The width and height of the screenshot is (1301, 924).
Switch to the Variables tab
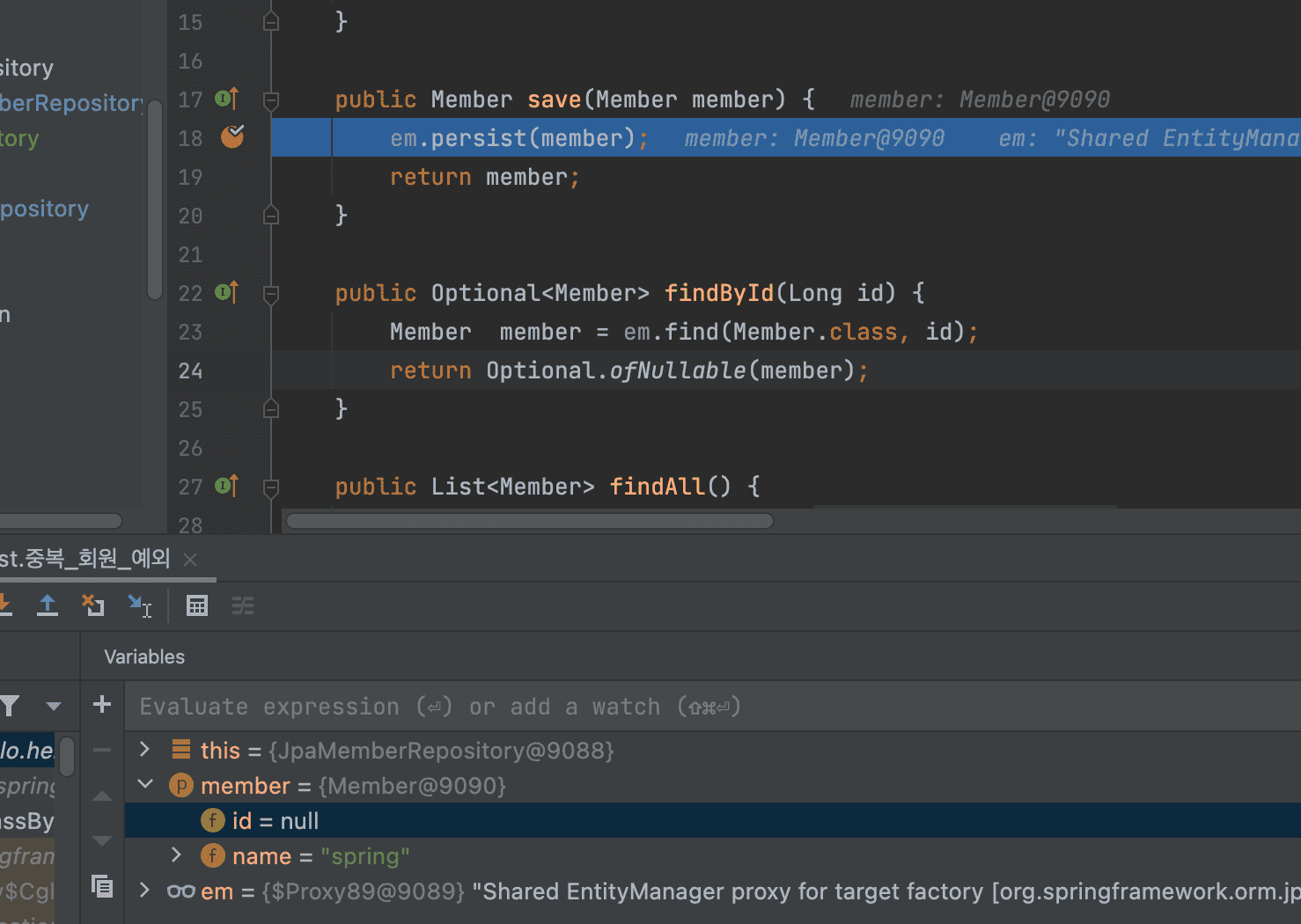144,657
